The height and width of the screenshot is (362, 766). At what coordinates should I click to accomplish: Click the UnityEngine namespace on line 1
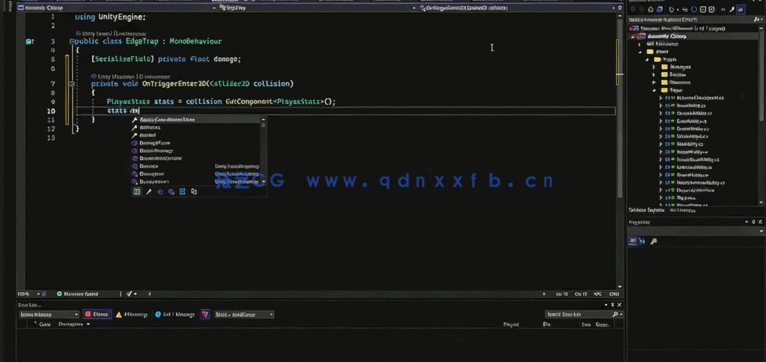tap(122, 17)
